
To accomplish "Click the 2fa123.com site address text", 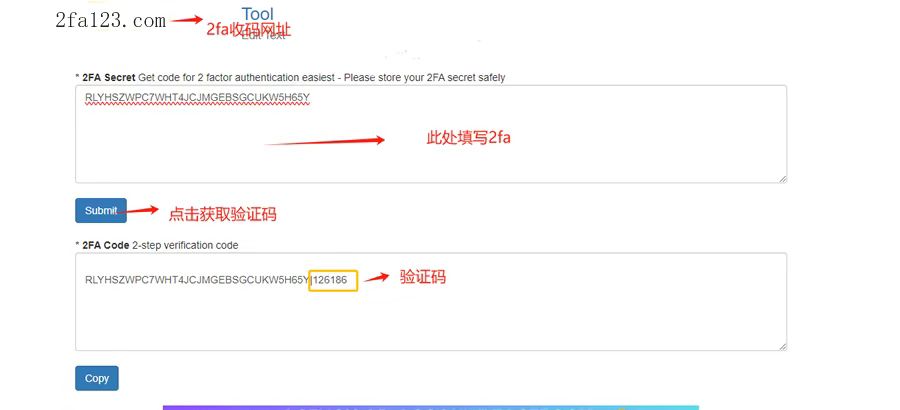I will pyautogui.click(x=110, y=21).
